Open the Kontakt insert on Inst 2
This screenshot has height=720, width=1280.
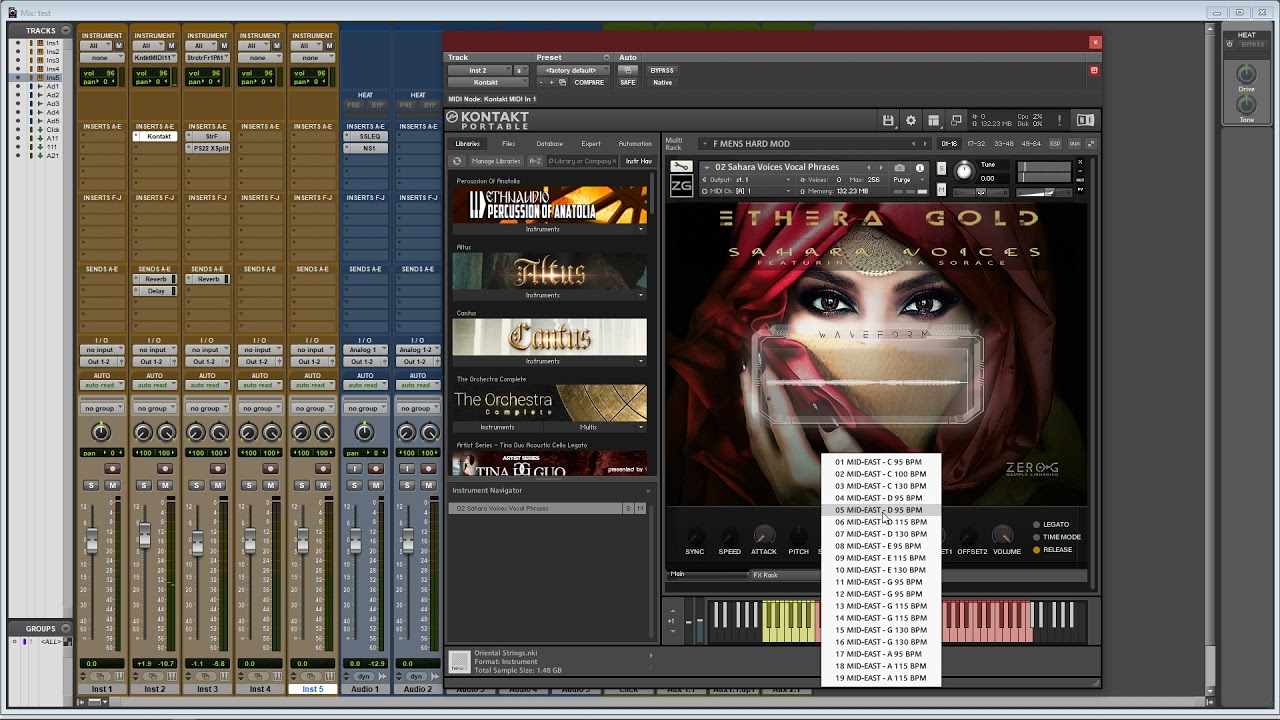(x=154, y=136)
